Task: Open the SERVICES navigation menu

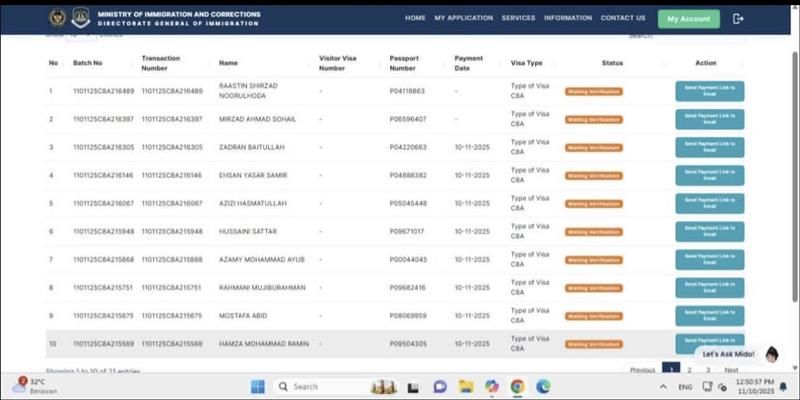Action: point(518,18)
